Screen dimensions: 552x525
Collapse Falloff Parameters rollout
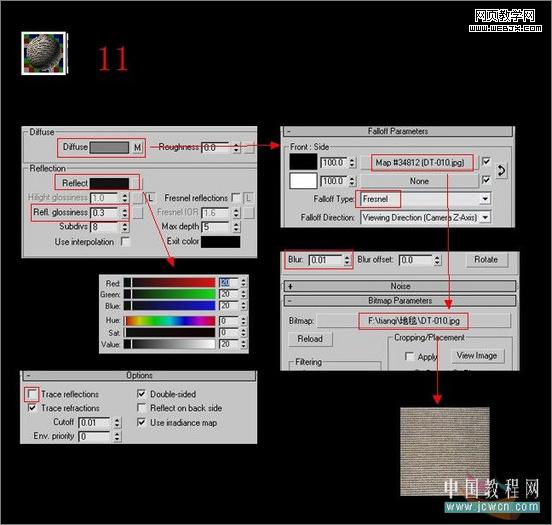pyautogui.click(x=398, y=131)
